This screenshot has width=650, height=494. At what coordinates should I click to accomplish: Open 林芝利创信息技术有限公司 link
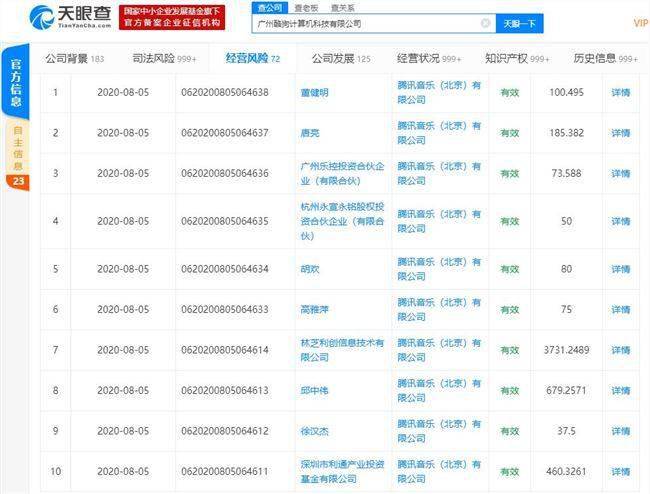[x=342, y=350]
